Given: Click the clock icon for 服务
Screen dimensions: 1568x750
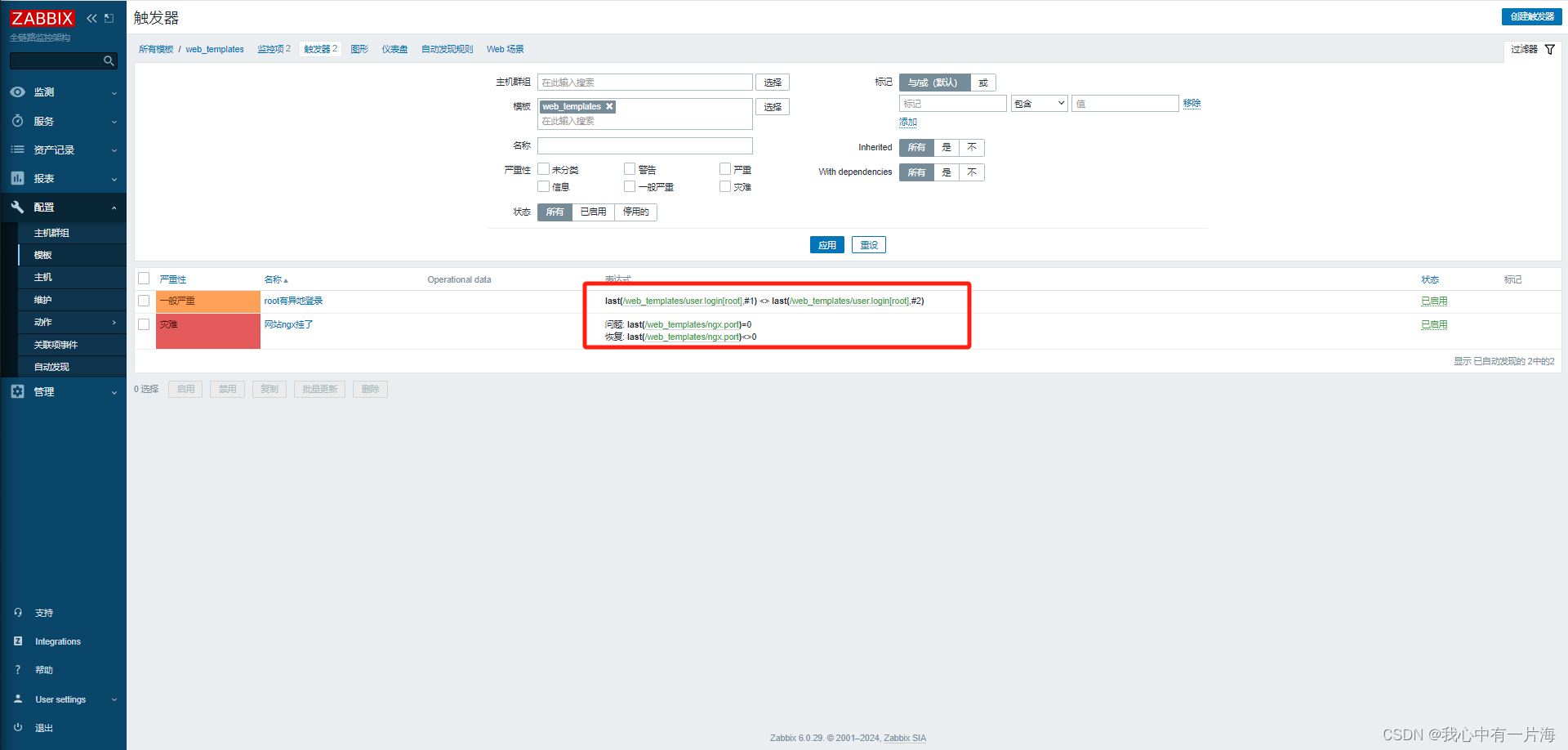Looking at the screenshot, I should [x=17, y=121].
